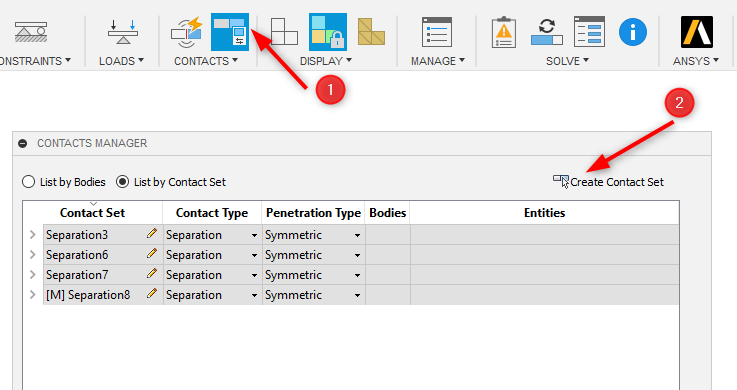Open the pre-check warning clipboard icon
Screen dimensions: 737x390
pos(504,32)
